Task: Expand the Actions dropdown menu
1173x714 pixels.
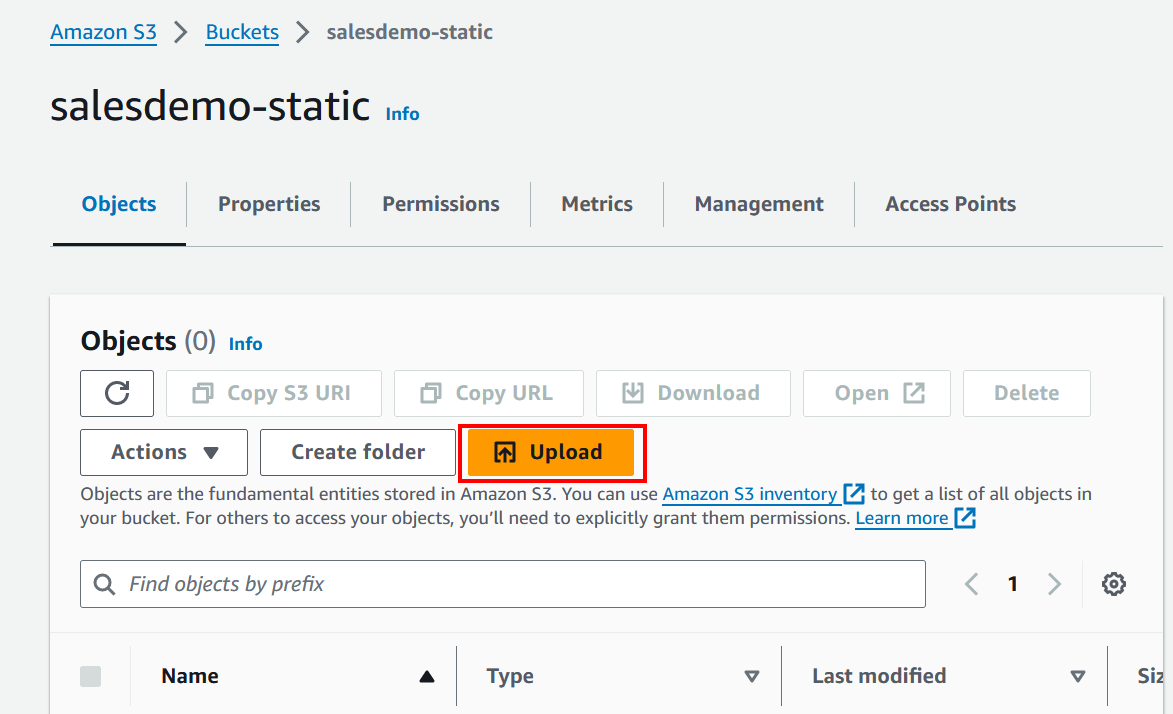Action: (x=164, y=452)
